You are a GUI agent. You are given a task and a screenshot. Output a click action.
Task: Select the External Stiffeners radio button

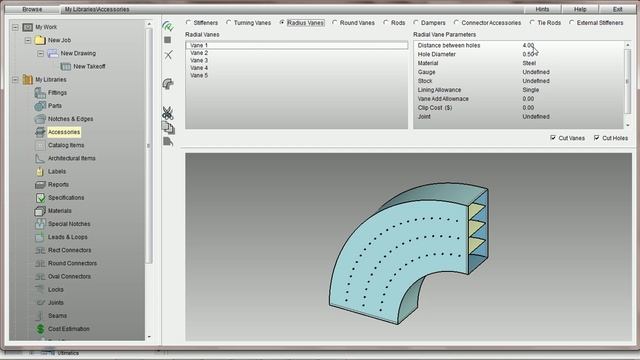[x=571, y=22]
